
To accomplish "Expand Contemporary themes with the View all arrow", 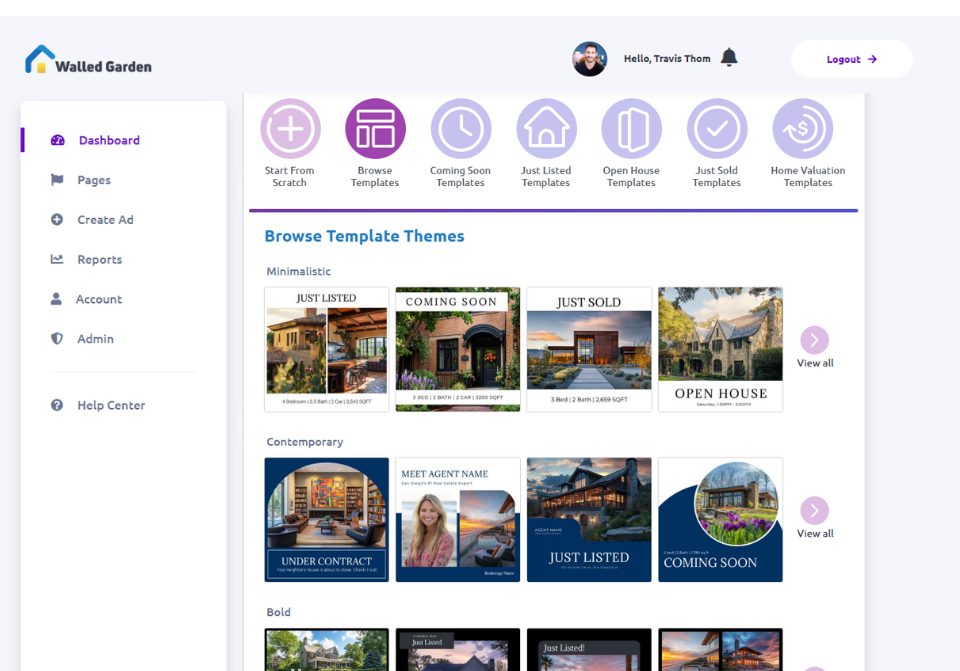I will [814, 510].
